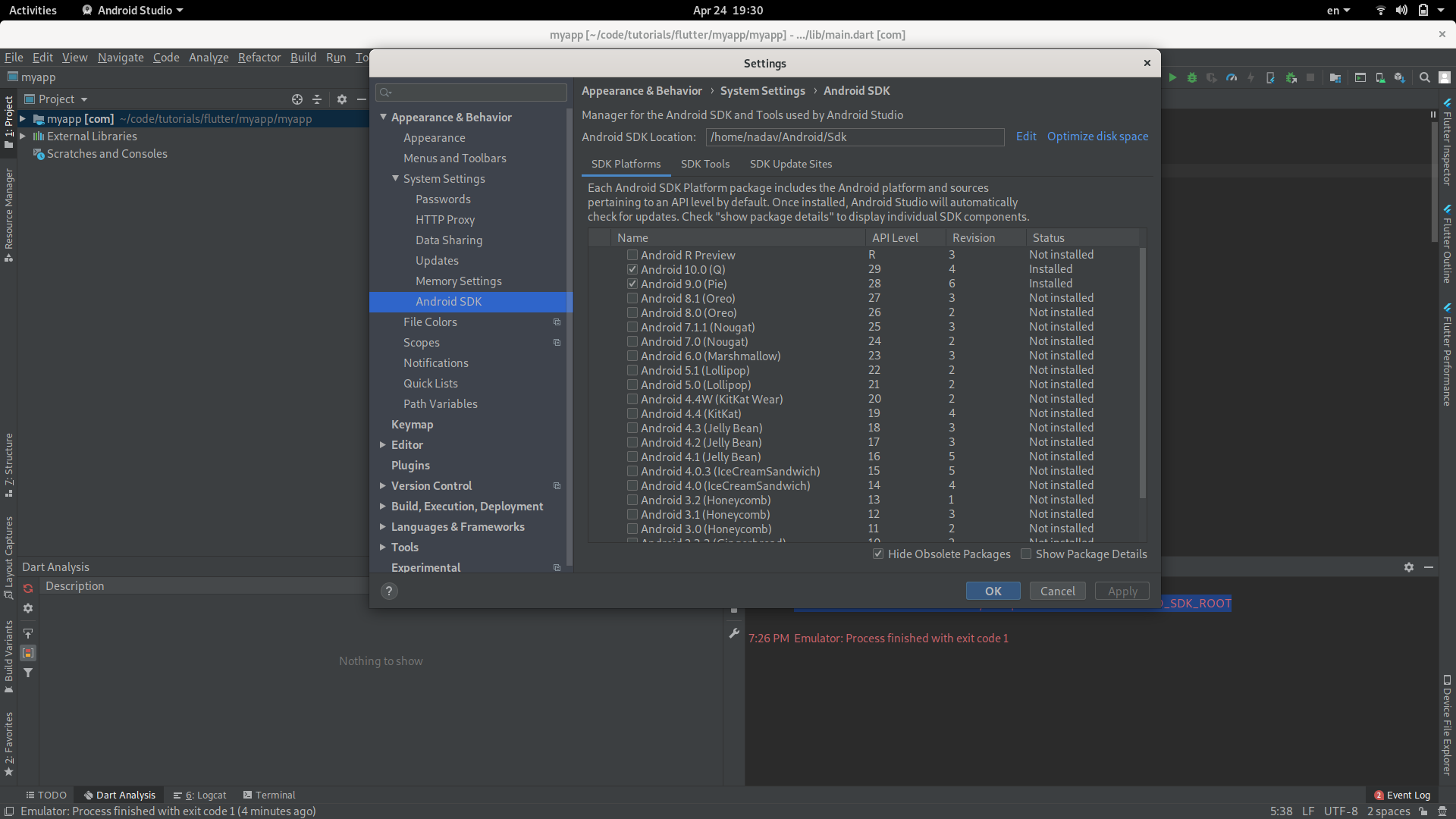Click Optimize disk space link
Image resolution: width=1456 pixels, height=819 pixels.
pyautogui.click(x=1097, y=136)
